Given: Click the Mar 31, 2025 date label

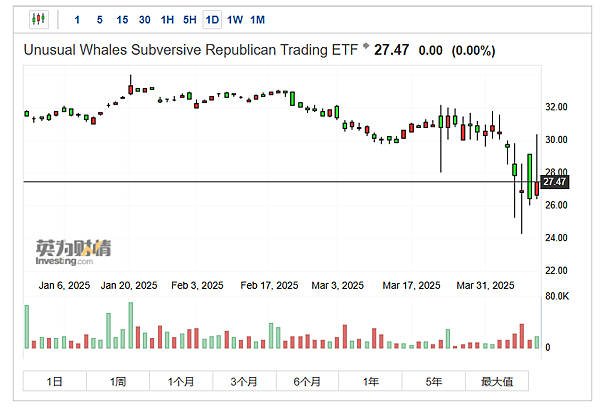Looking at the screenshot, I should (x=485, y=285).
